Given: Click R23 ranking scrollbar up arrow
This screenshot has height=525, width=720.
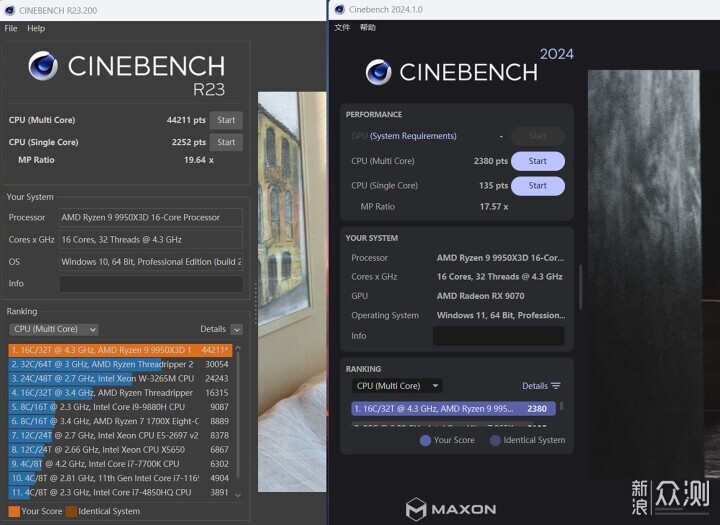Looking at the screenshot, I should (x=238, y=349).
